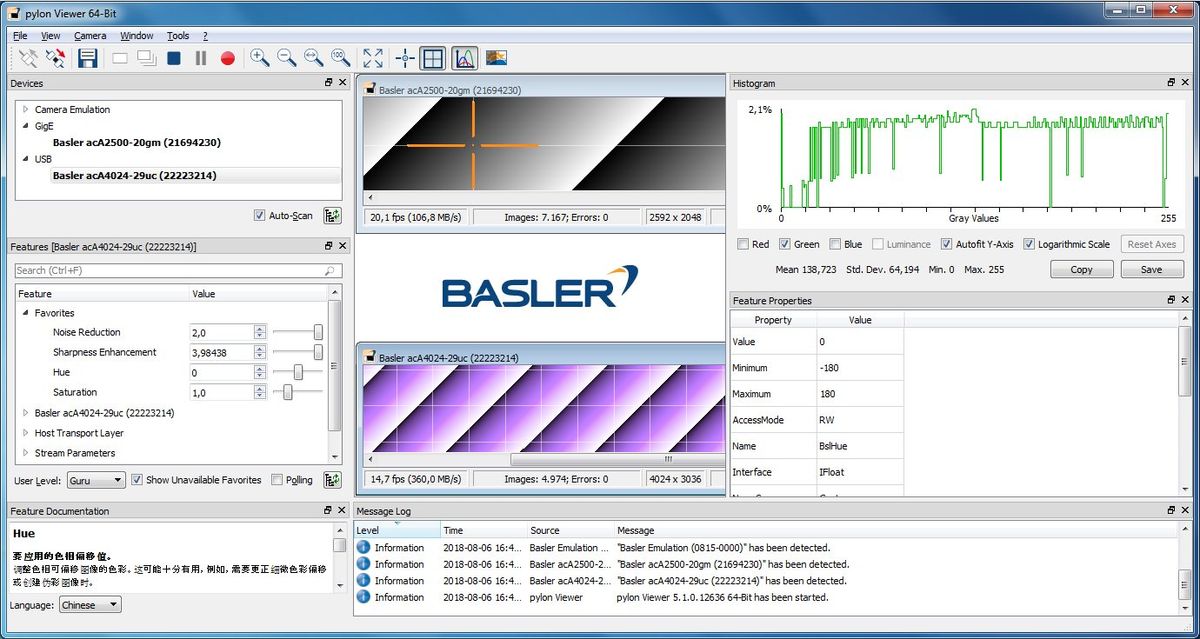Stop image acquisition with the blue square
This screenshot has height=639, width=1200.
pyautogui.click(x=174, y=58)
